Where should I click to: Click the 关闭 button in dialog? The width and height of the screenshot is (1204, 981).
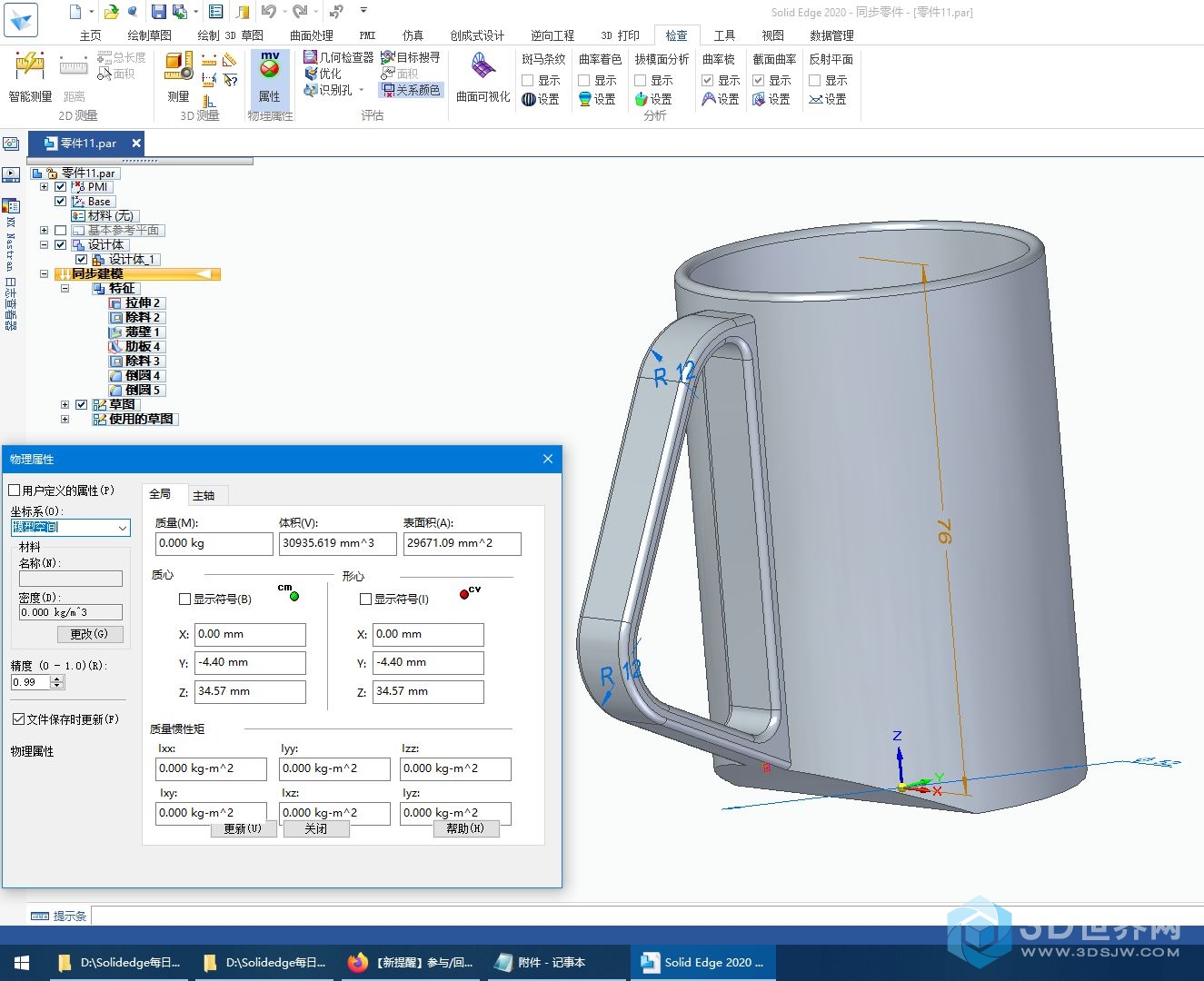pos(316,828)
